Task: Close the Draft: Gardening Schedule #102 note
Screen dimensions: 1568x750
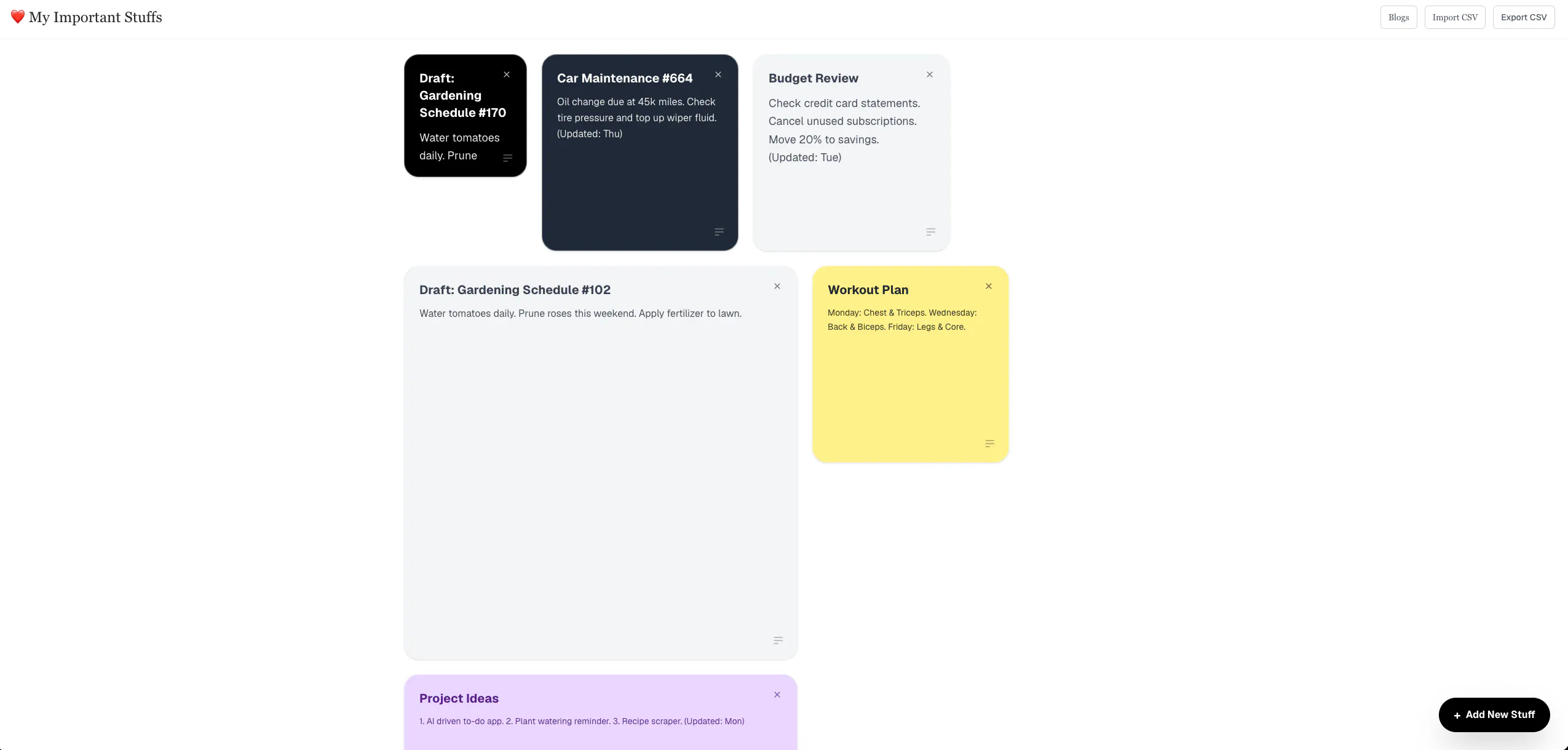Action: 777,286
